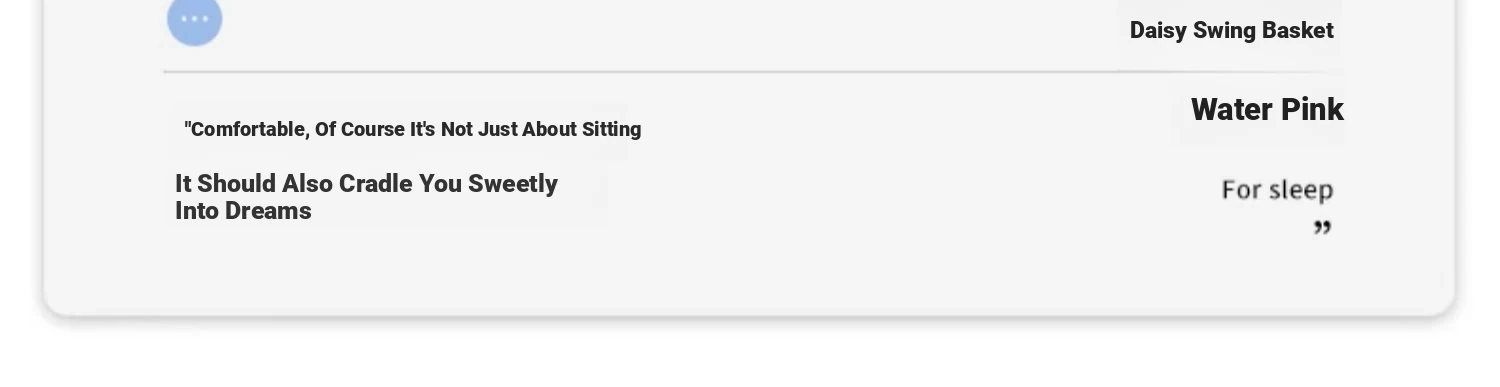The height and width of the screenshot is (387, 1500).
Task: Click the word 'Basket' in the product title
Action: [1297, 31]
